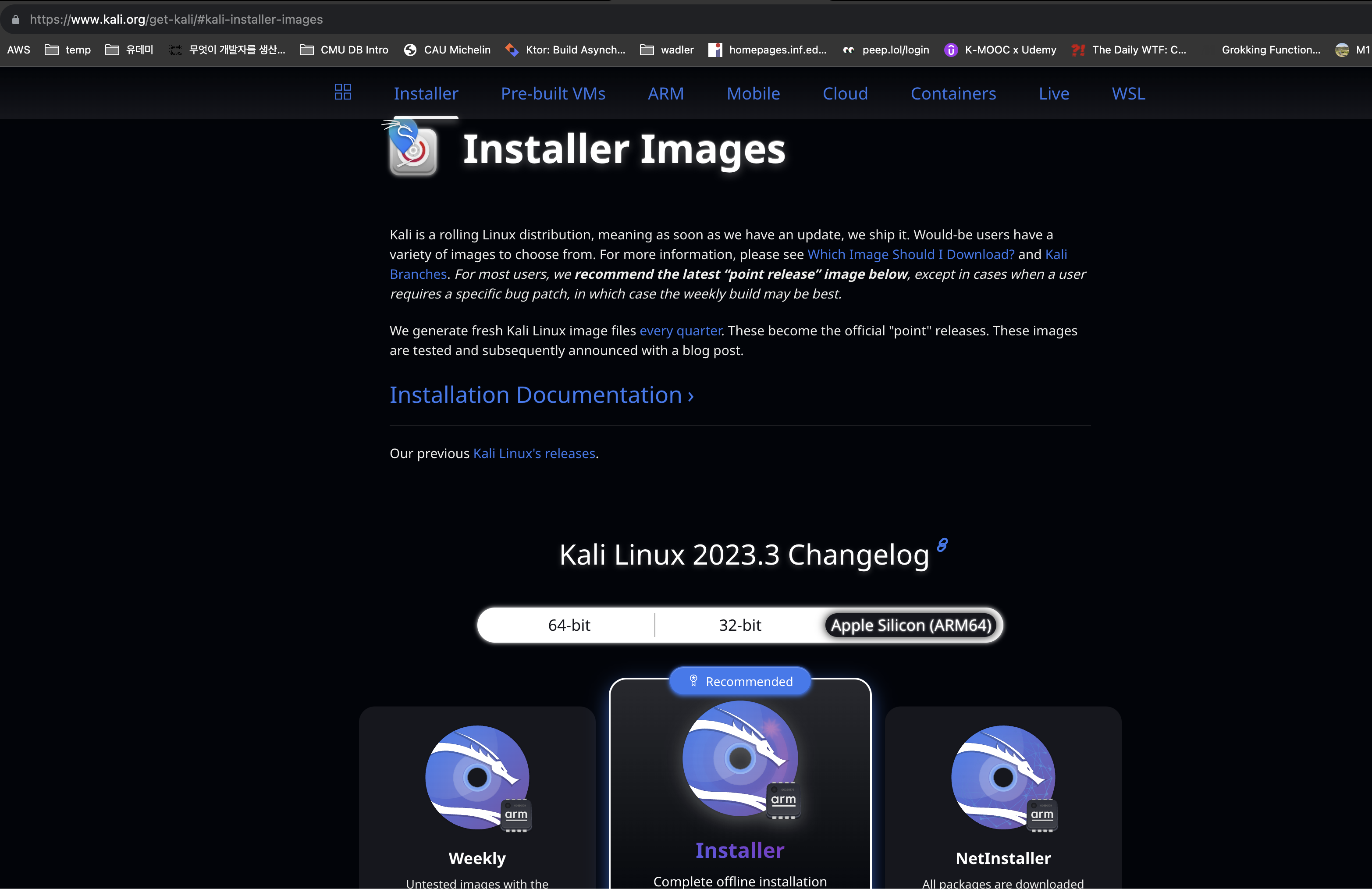The image size is (1372, 889).
Task: Switch to Pre-built VMs tab
Action: tap(553, 93)
